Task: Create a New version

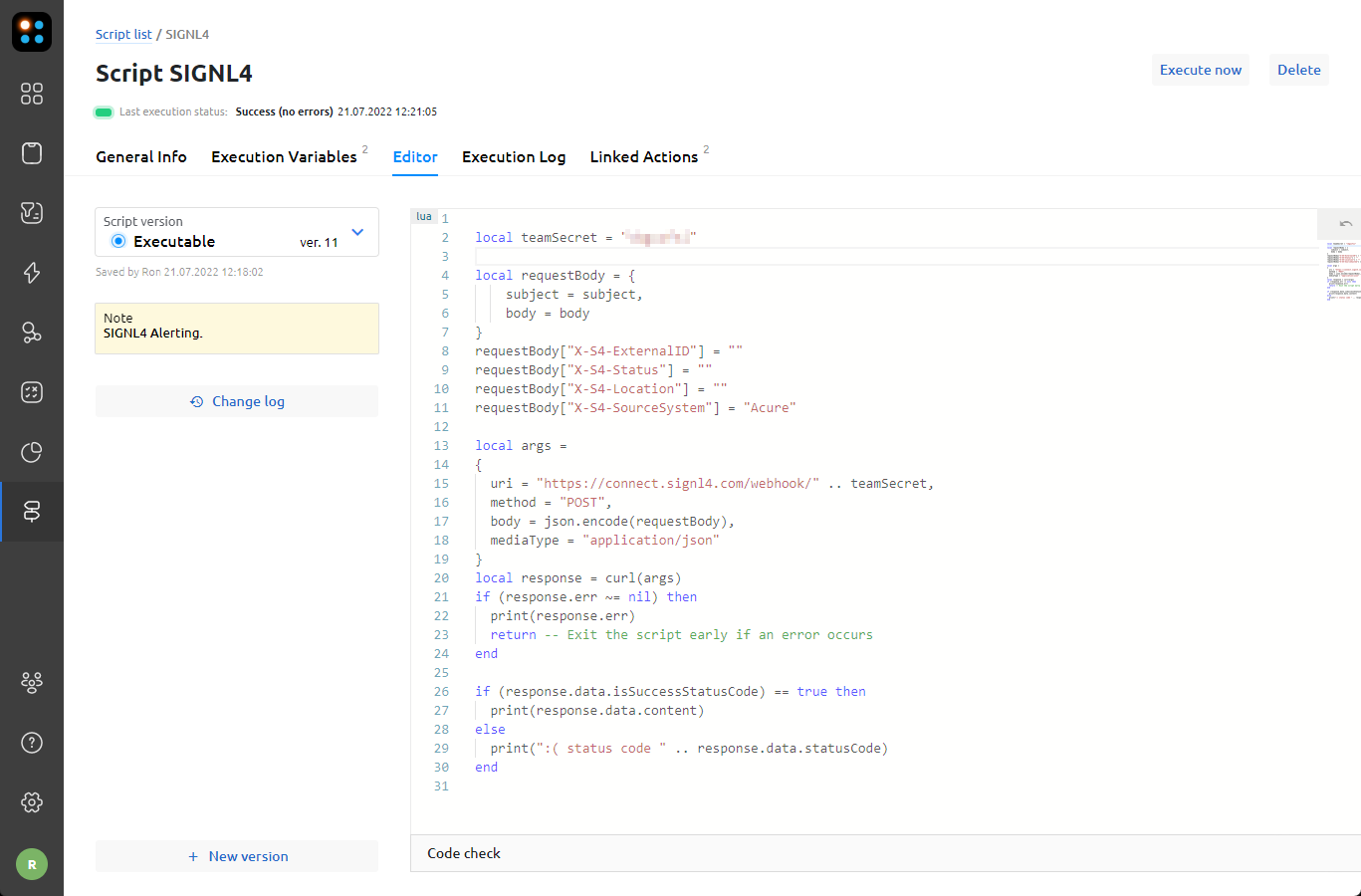Action: (x=237, y=856)
